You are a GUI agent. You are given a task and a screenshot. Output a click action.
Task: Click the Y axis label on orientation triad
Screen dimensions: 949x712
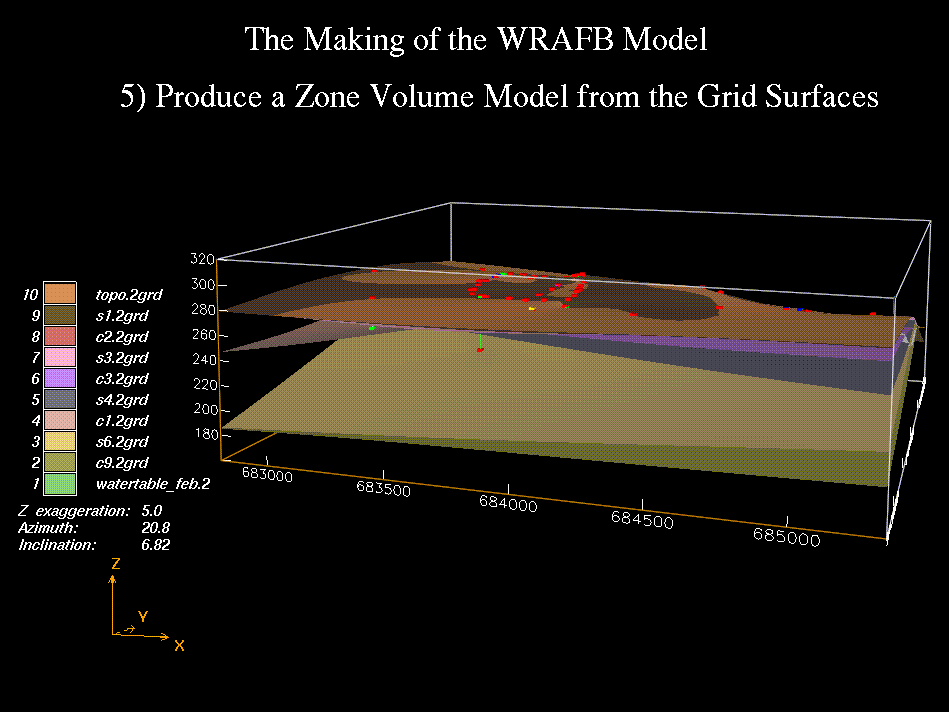[143, 617]
